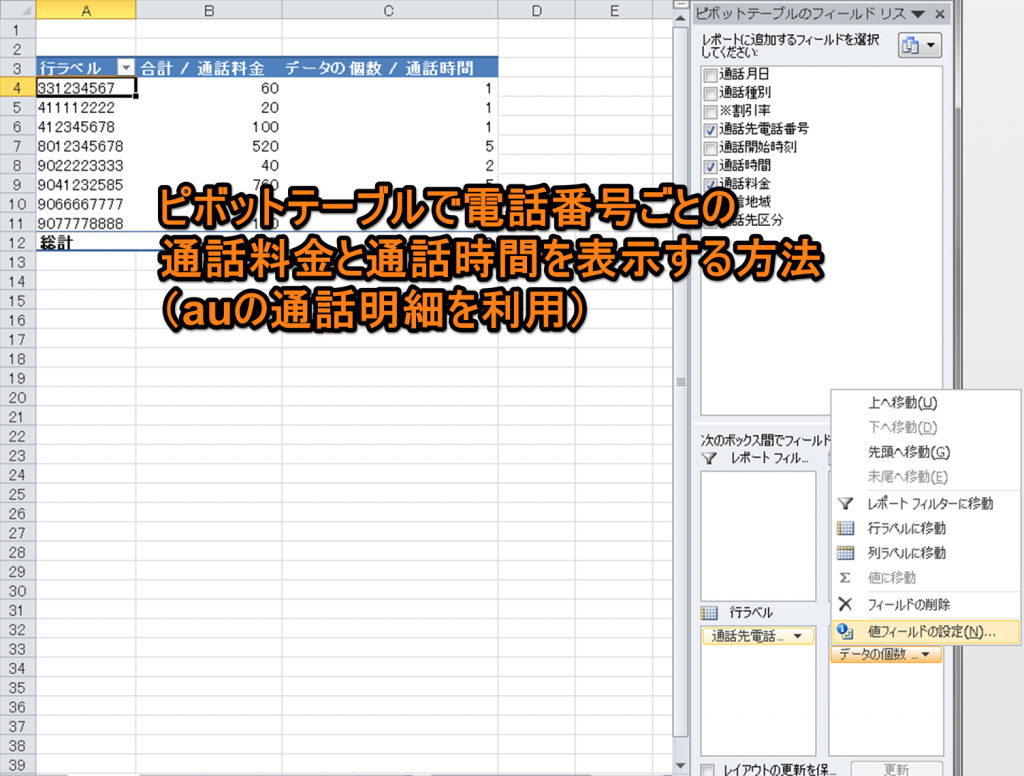This screenshot has width=1024, height=776.
Task: Open the 行ラベル filter dropdown in cell A3
Action: pyautogui.click(x=125, y=67)
